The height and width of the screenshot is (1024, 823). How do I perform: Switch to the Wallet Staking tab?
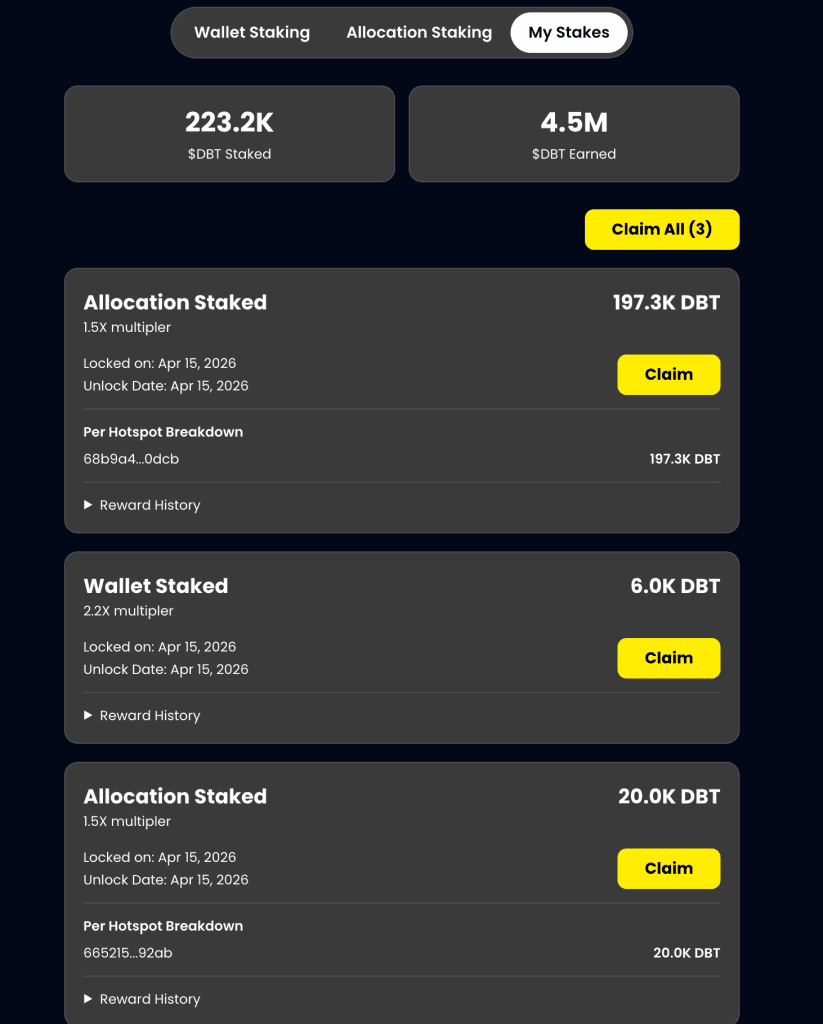(x=252, y=33)
